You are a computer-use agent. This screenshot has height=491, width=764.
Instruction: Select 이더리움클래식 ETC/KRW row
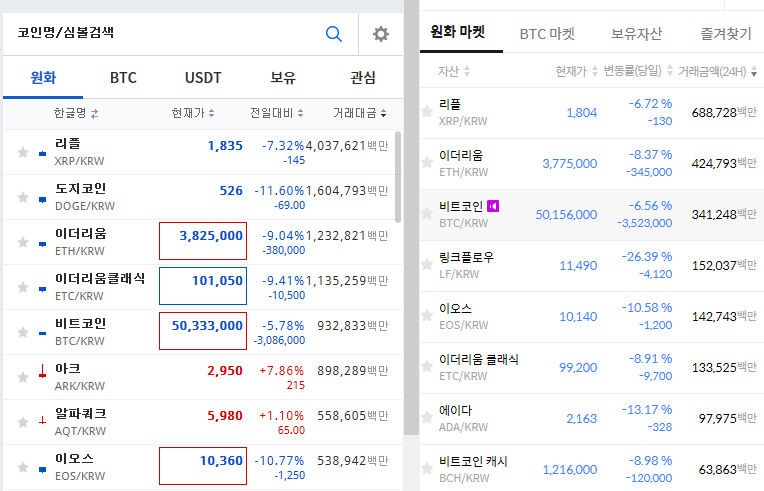point(100,286)
